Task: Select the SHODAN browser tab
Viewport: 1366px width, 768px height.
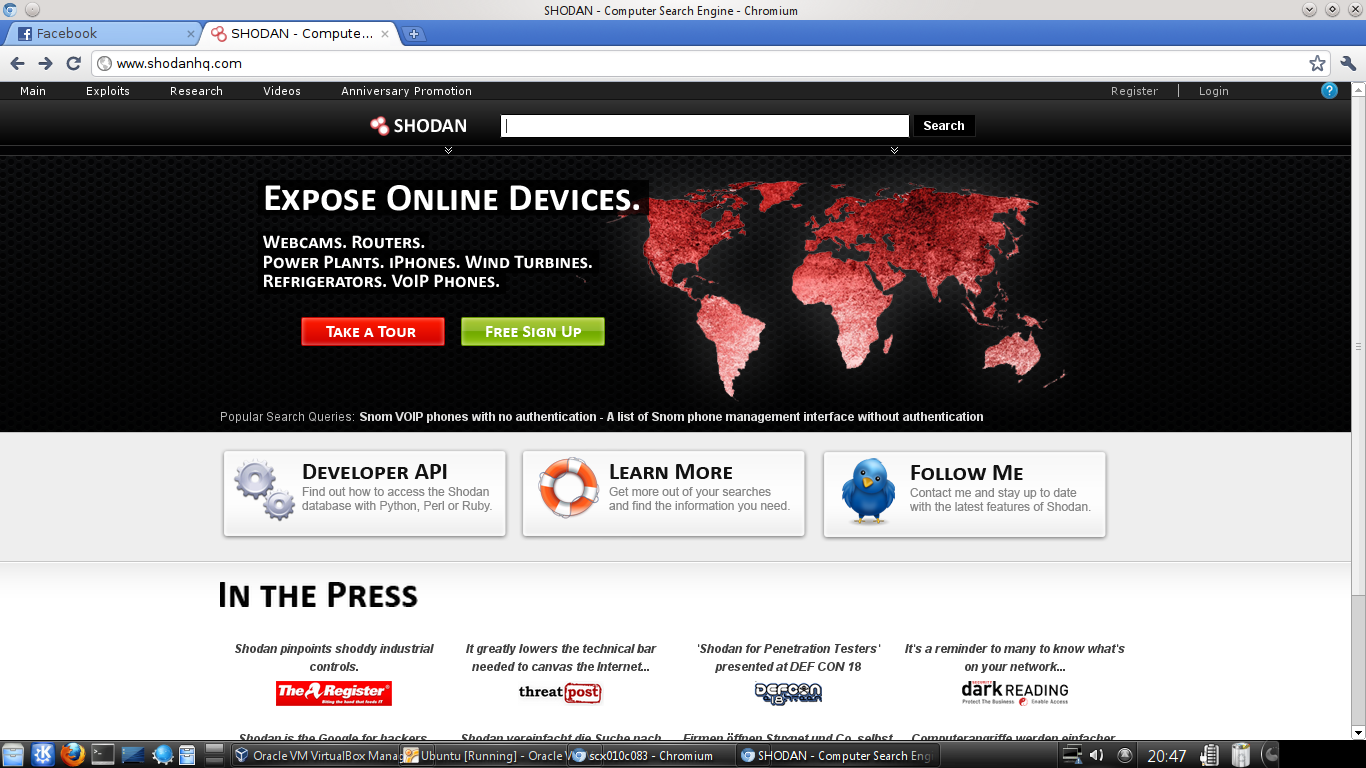Action: 299,34
